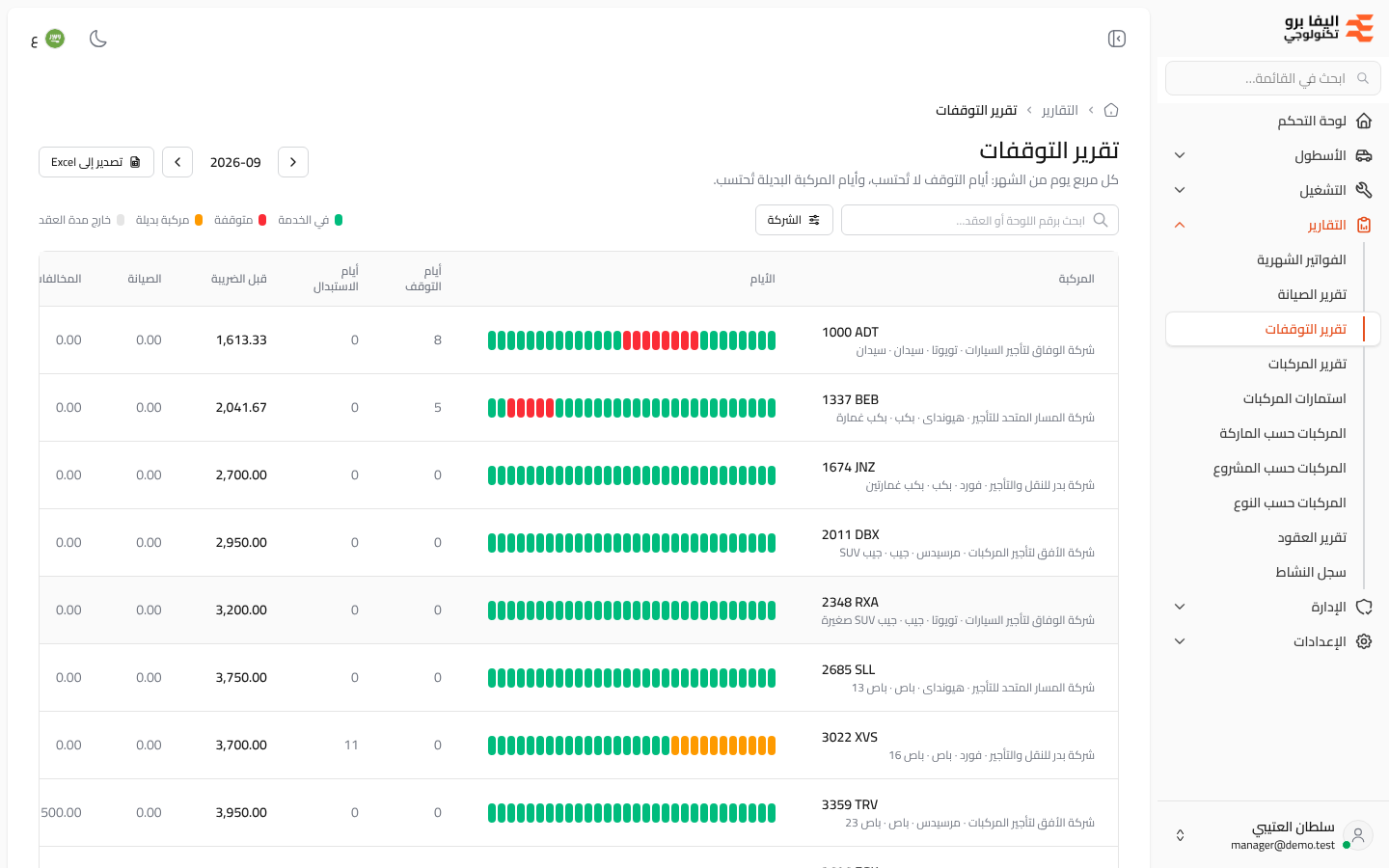Click the أيام التوقف column header
Viewport: 1389px width, 868px height.
(423, 279)
